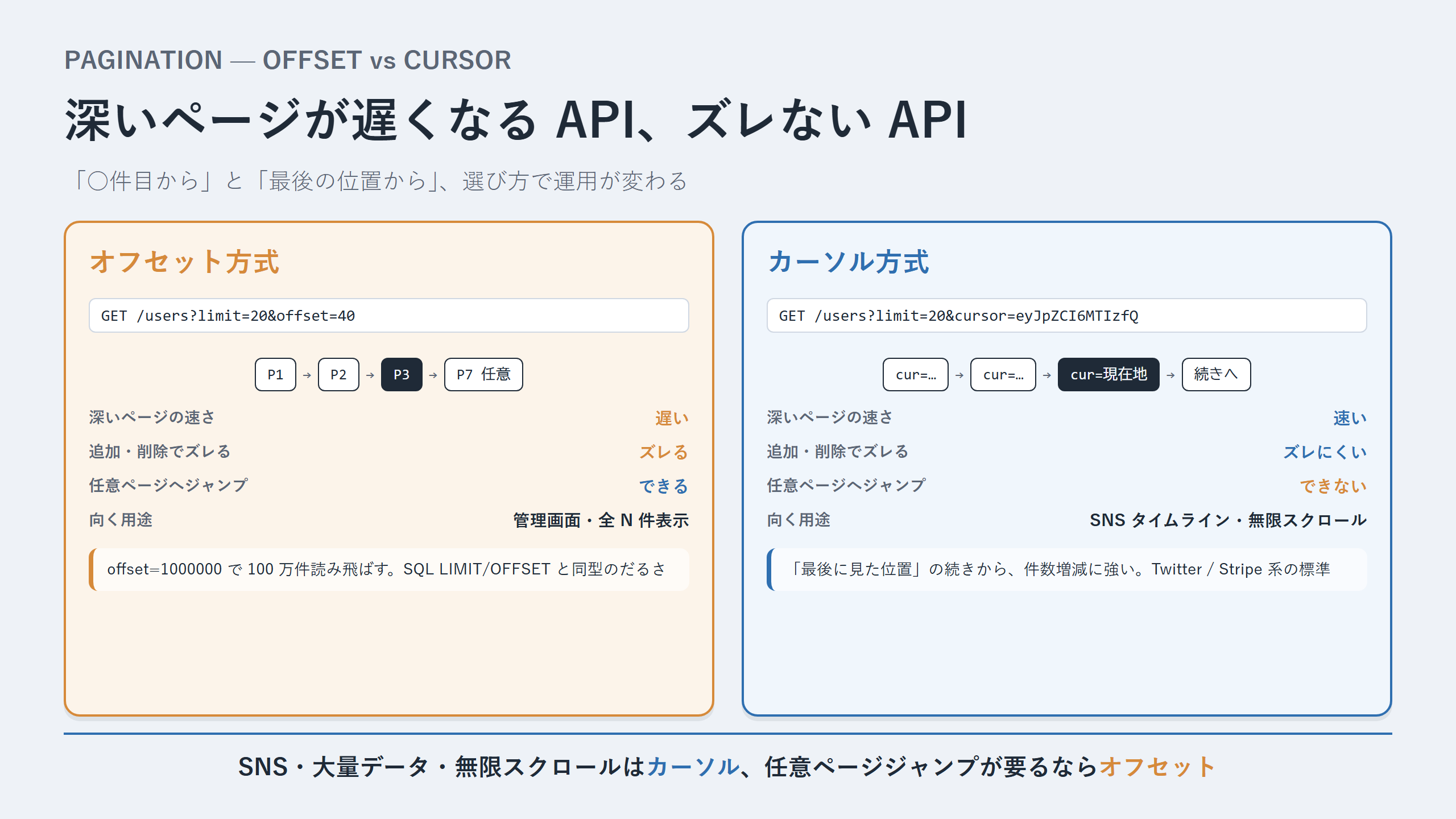Click the 'PAGINATION — OFFSET vs CURSOR' header
Image resolution: width=1456 pixels, height=819 pixels.
(288, 60)
